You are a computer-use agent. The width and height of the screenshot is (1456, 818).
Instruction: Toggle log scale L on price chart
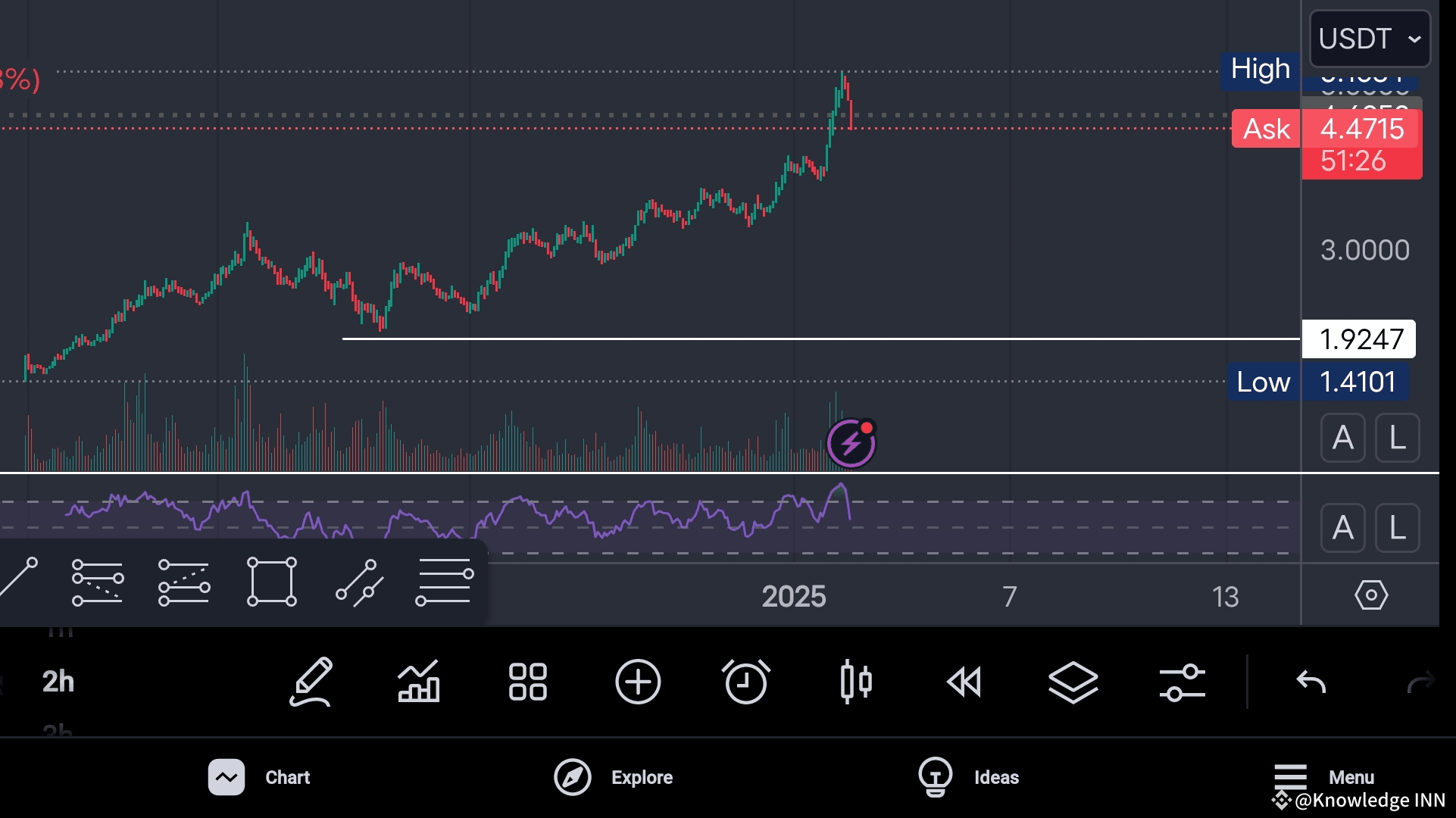click(x=1397, y=438)
